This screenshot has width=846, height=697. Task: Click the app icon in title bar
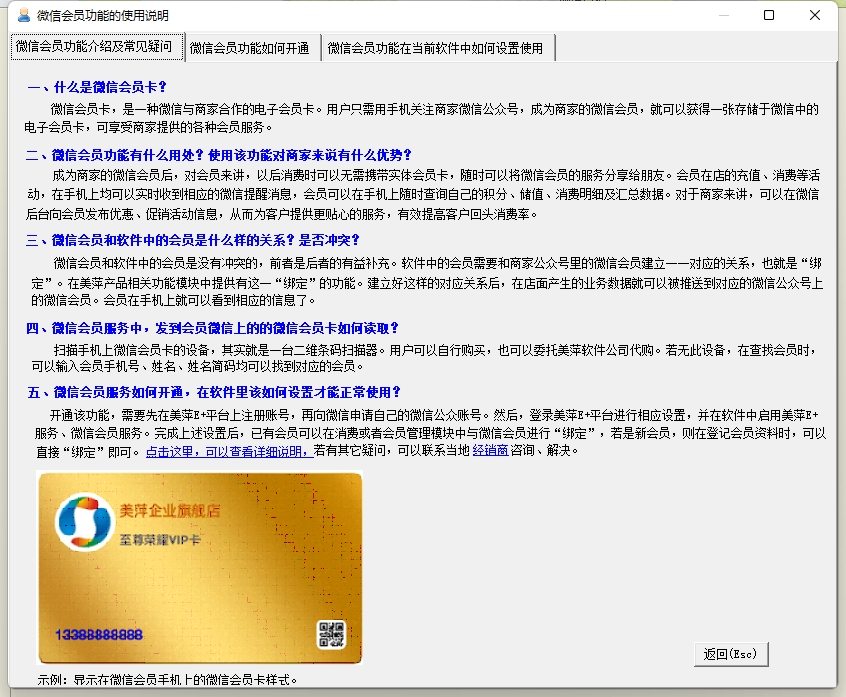[24, 15]
